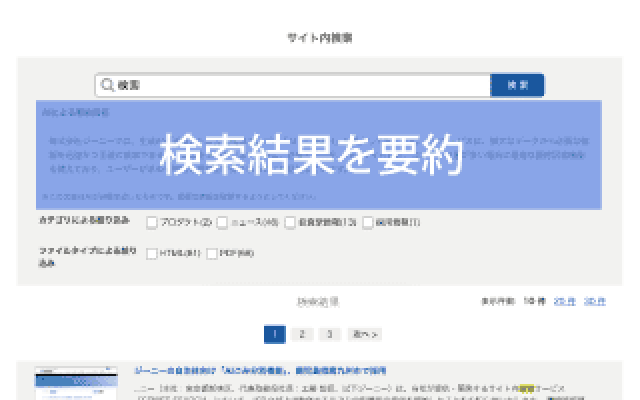Screen dimensions: 640x400
Task: Click the blue search button
Action: coord(517,85)
